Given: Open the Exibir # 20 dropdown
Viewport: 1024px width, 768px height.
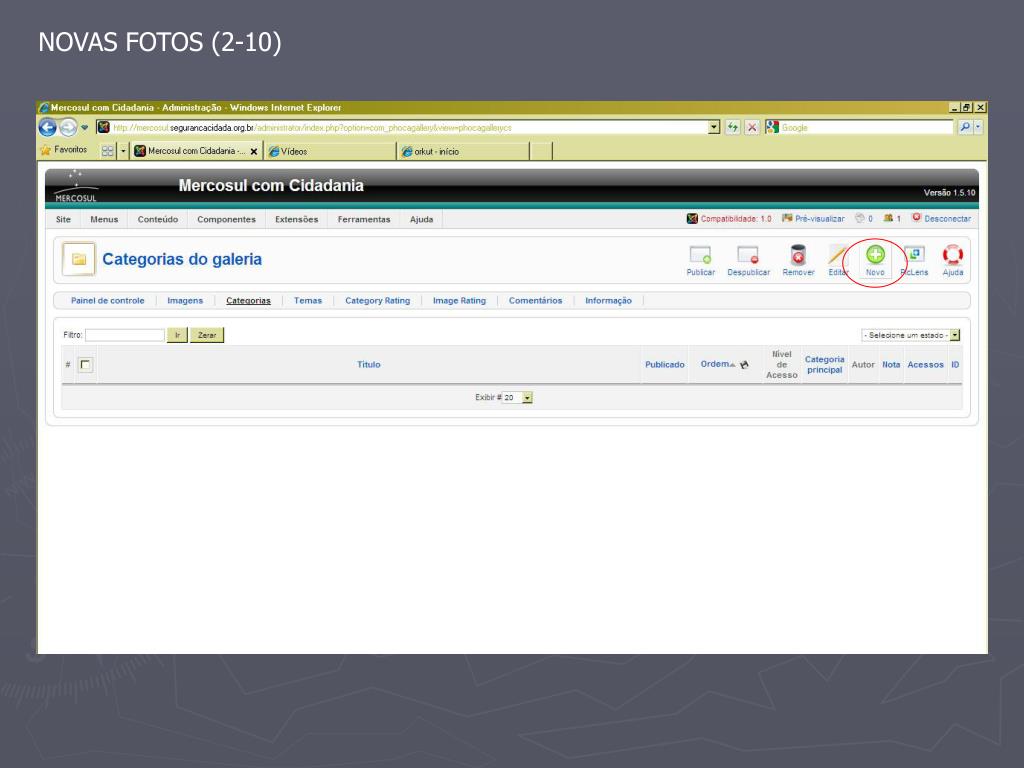Looking at the screenshot, I should tap(517, 397).
